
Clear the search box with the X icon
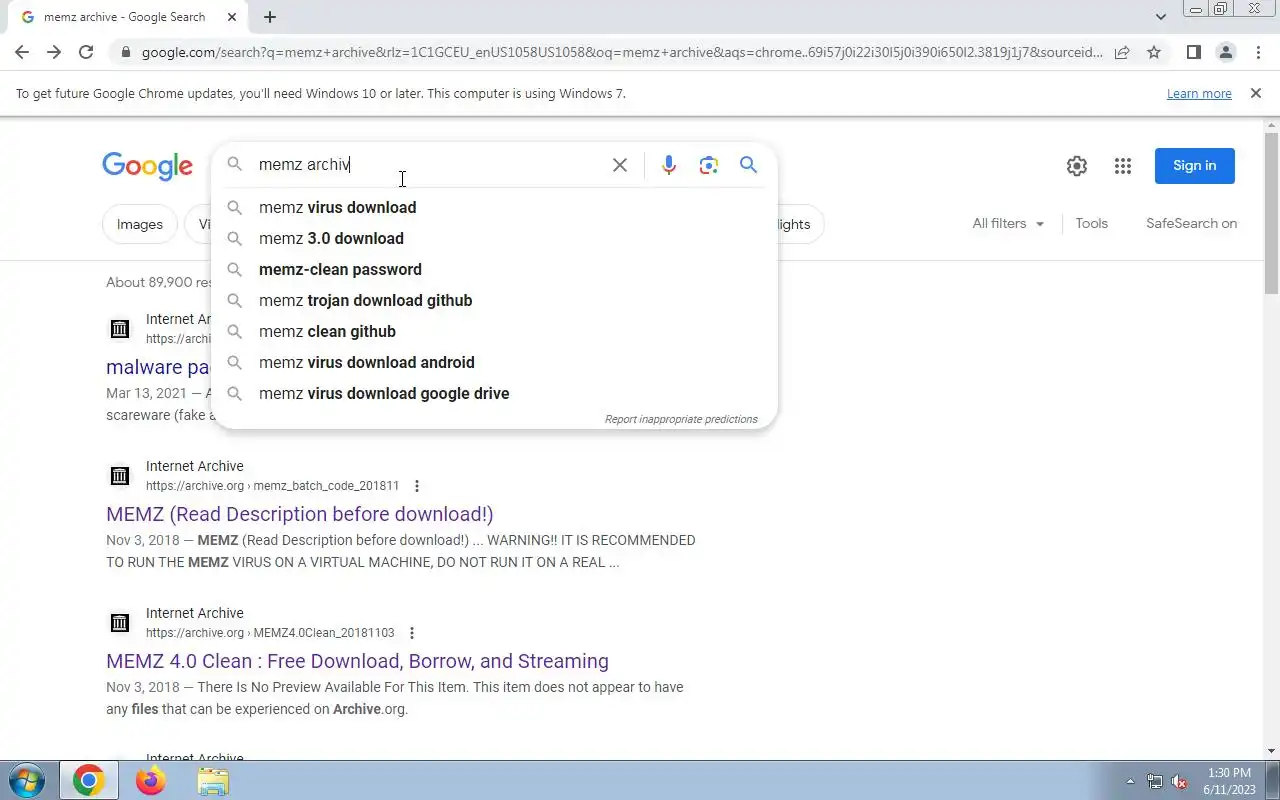coord(620,165)
